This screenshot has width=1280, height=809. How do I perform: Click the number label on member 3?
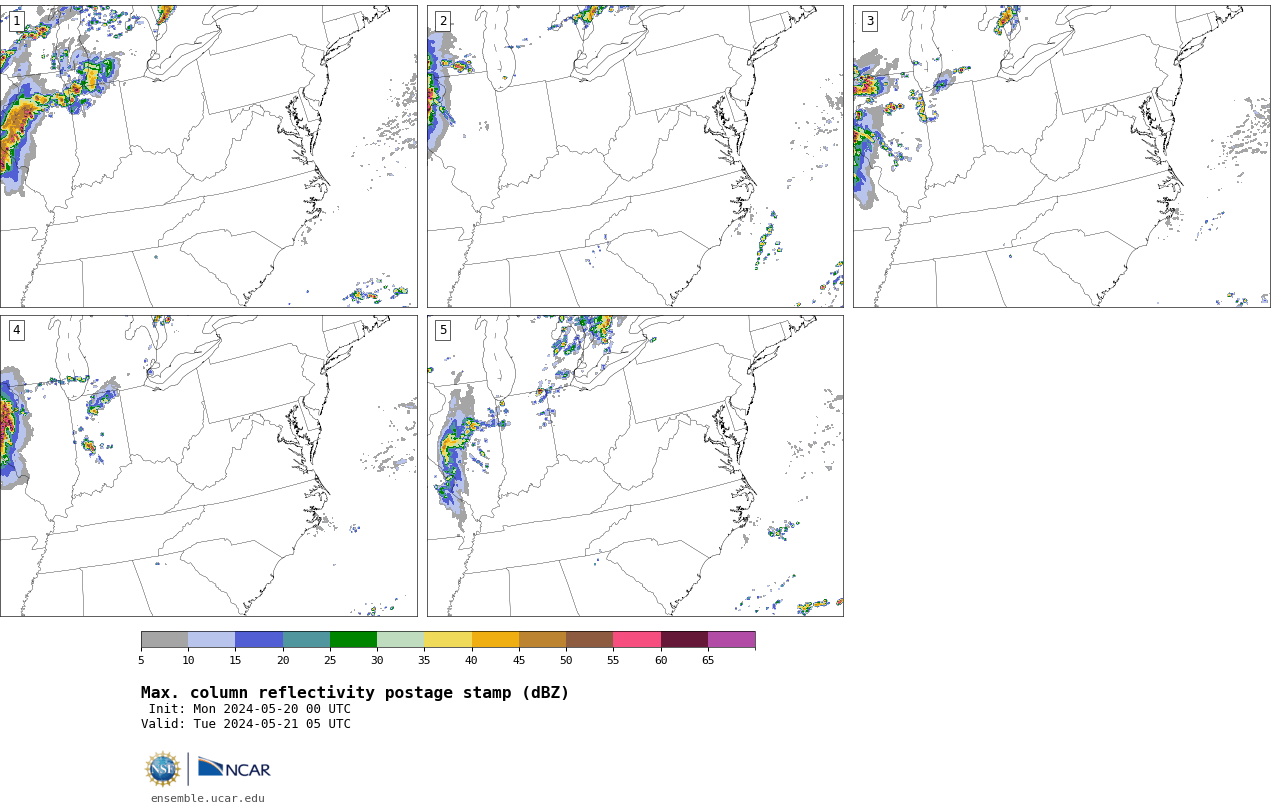pyautogui.click(x=870, y=21)
